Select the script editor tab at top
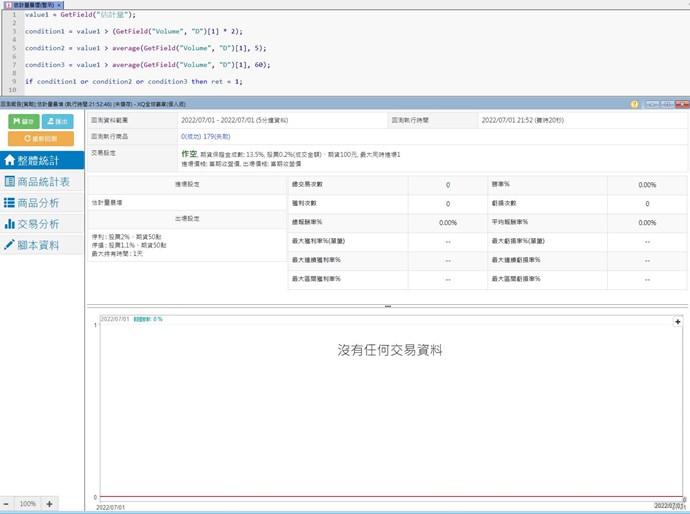 coord(30,5)
